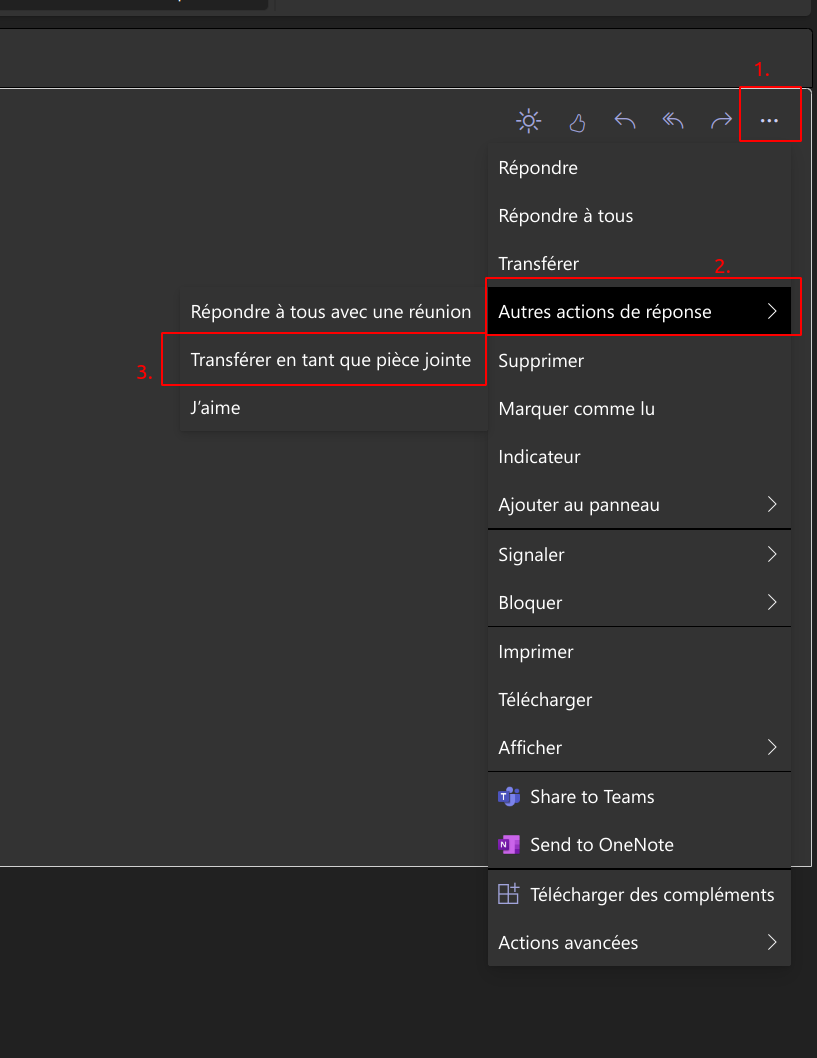
Task: Choose Répondre à tous avec une réunion
Action: [330, 312]
